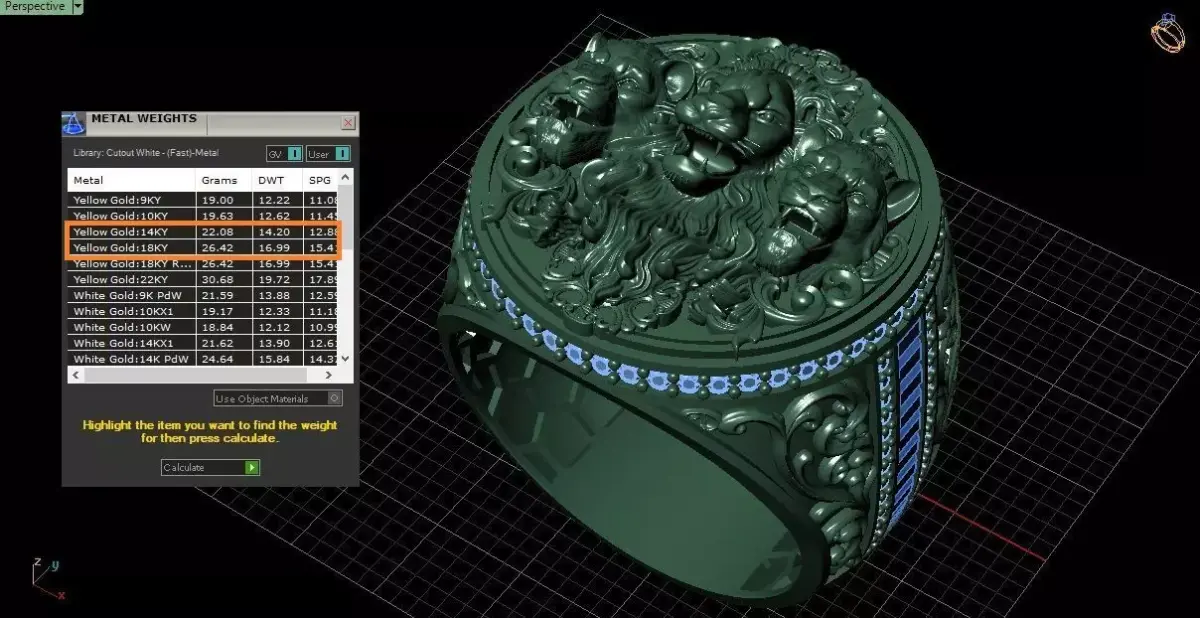Sort by the Grams column header
Viewport: 1200px width, 618px height.
[223, 181]
